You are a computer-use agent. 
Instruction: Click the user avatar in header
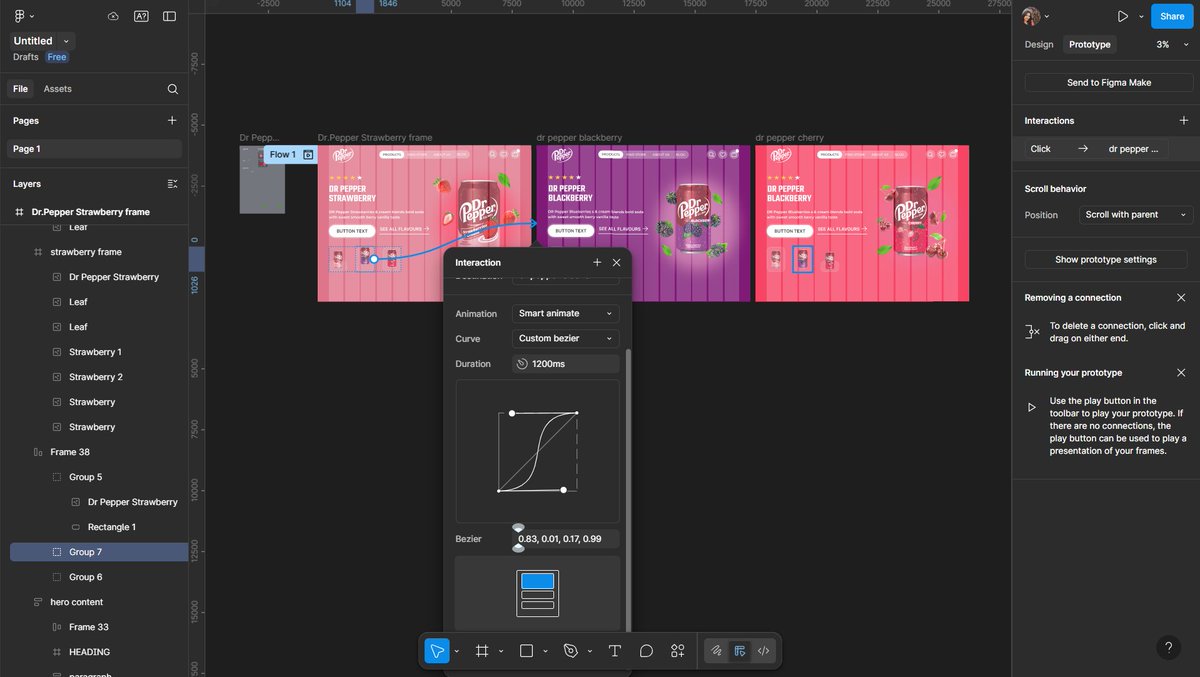[1031, 16]
